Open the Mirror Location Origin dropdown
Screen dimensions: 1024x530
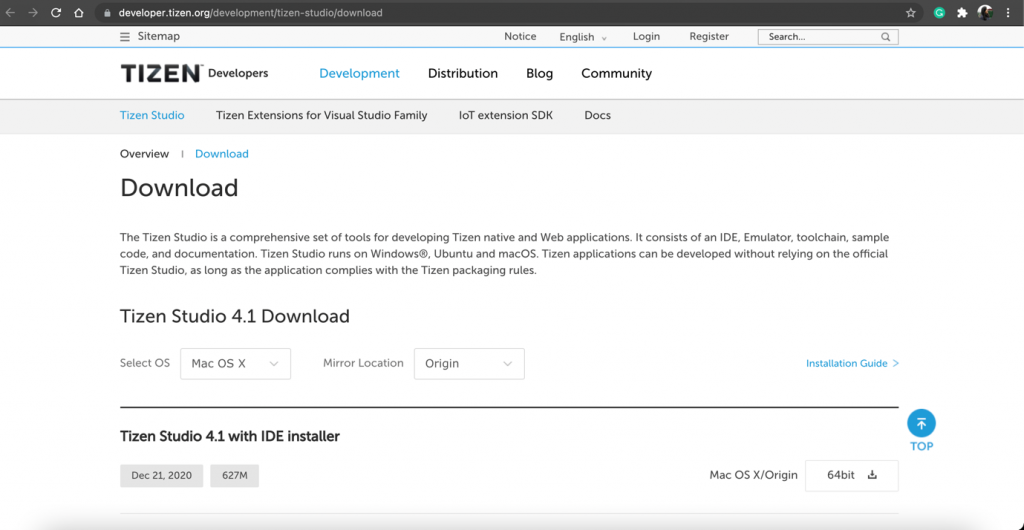pyautogui.click(x=469, y=364)
